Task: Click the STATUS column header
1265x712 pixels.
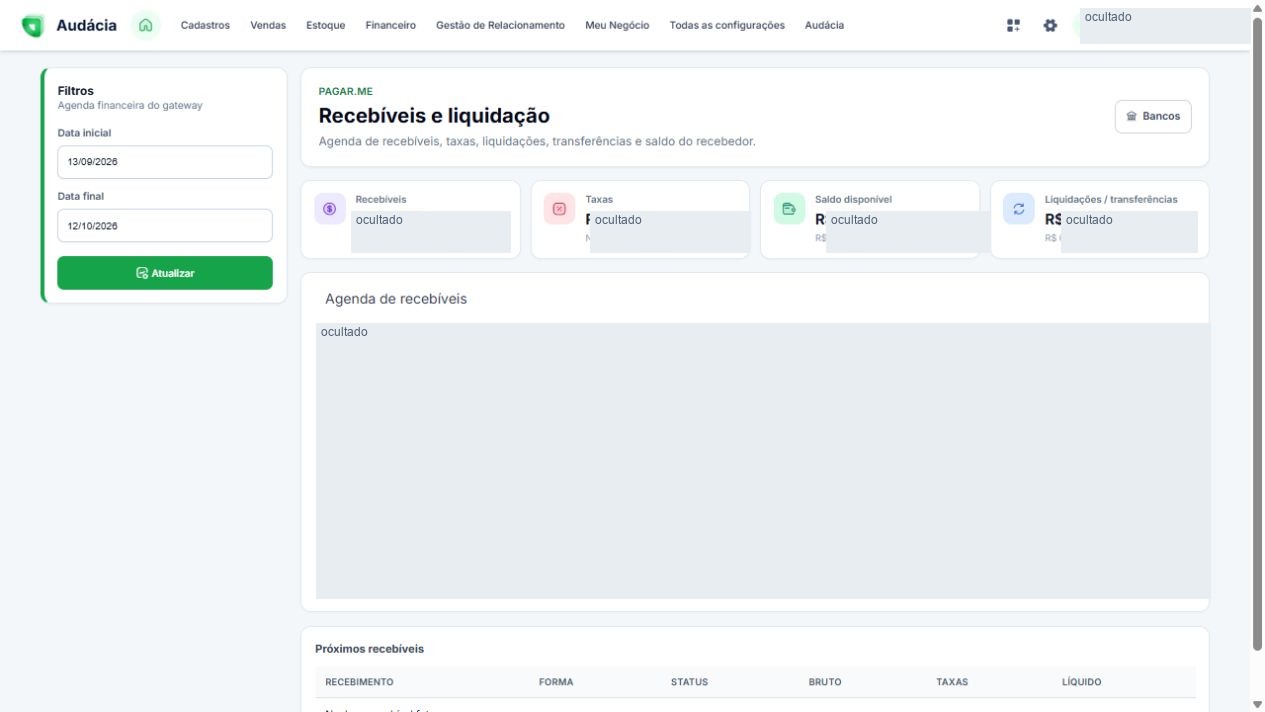Action: point(689,682)
